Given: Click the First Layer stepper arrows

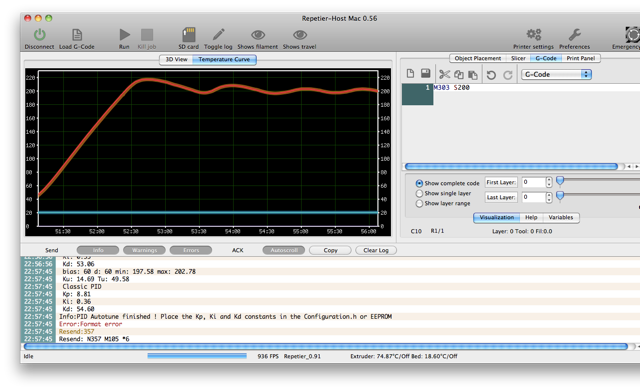Looking at the screenshot, I should tap(549, 182).
